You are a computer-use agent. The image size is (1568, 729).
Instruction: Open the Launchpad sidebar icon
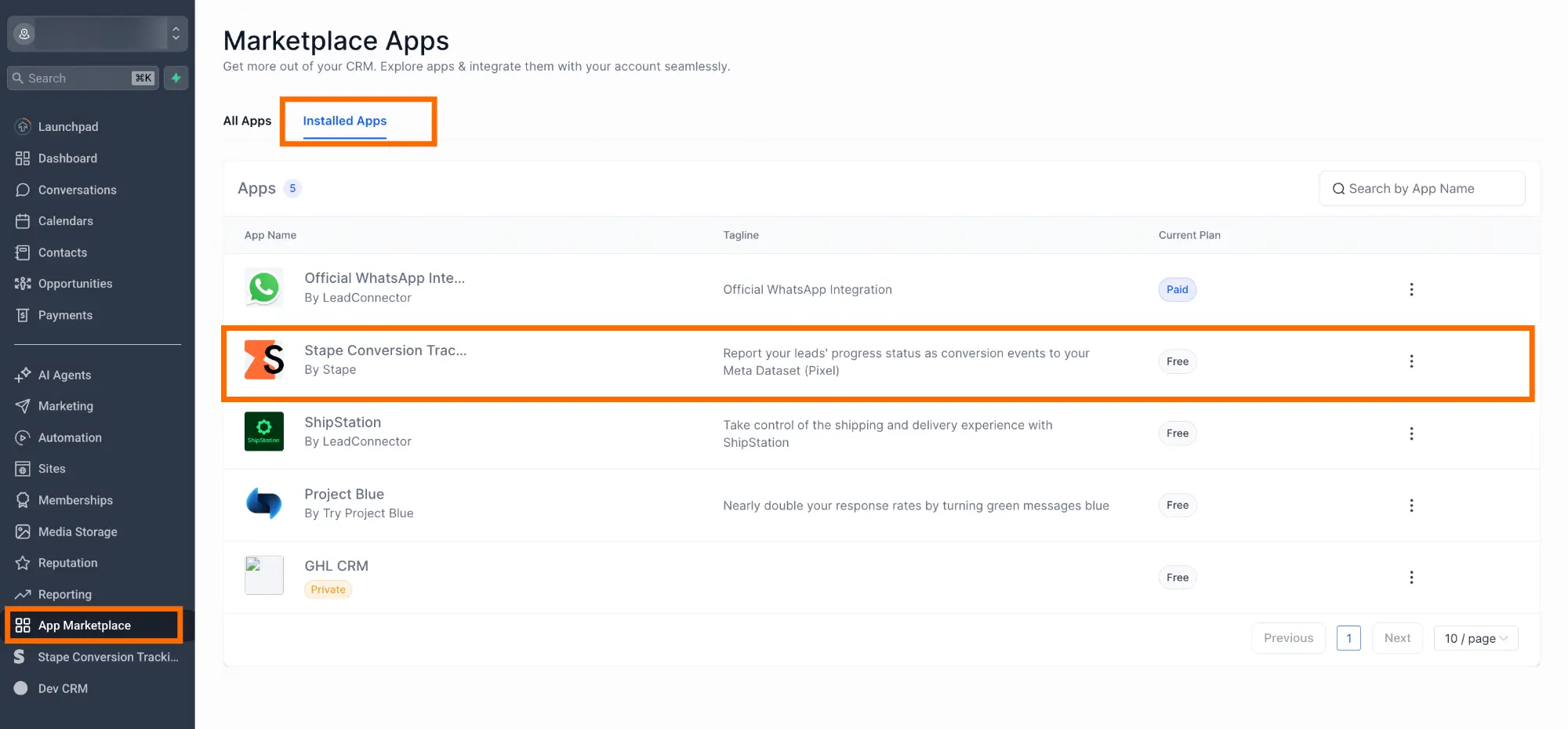[24, 126]
